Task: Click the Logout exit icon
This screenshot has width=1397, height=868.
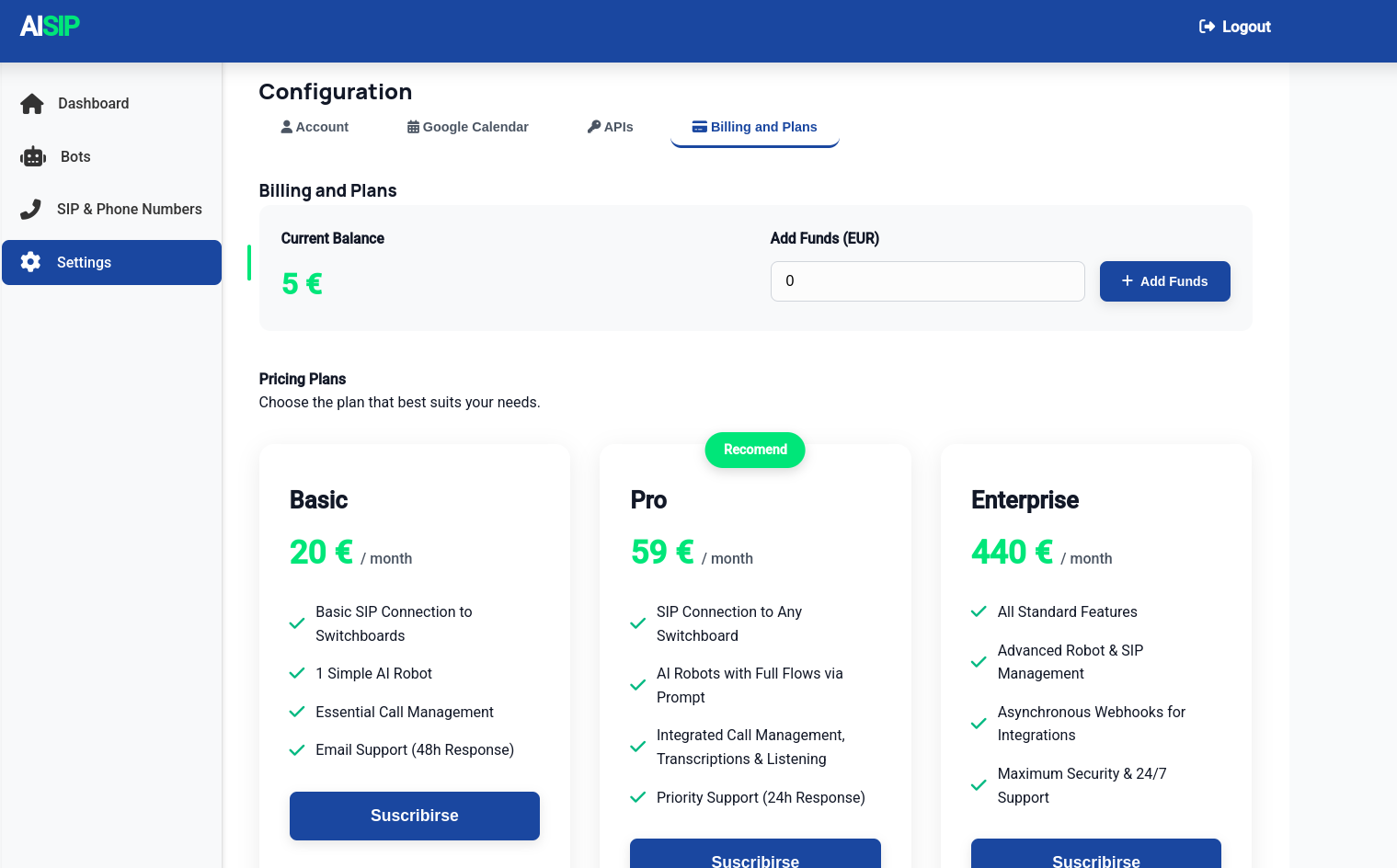Action: (x=1206, y=27)
